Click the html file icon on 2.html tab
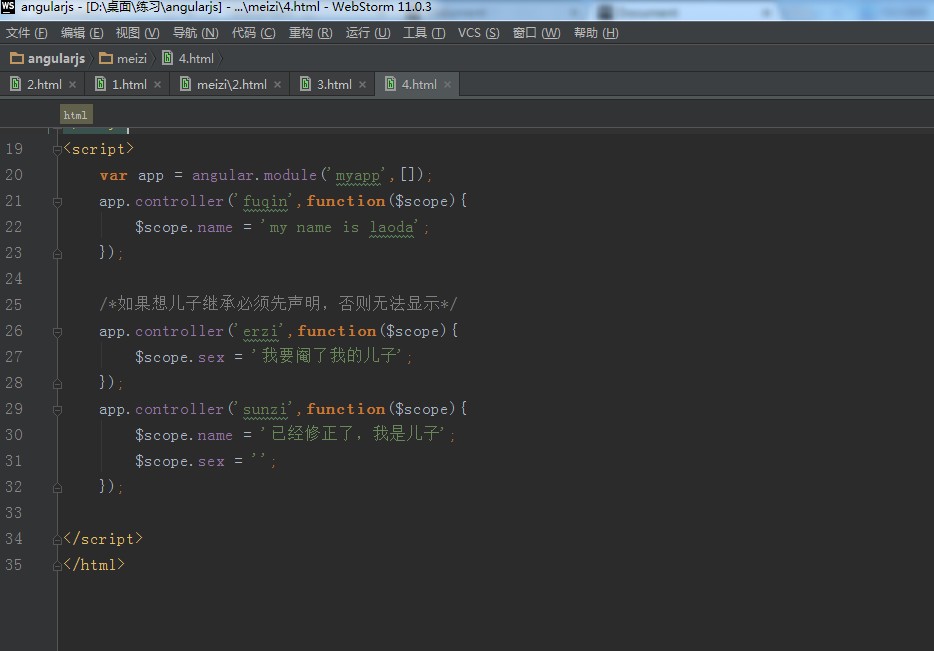The image size is (934, 651). [x=15, y=84]
